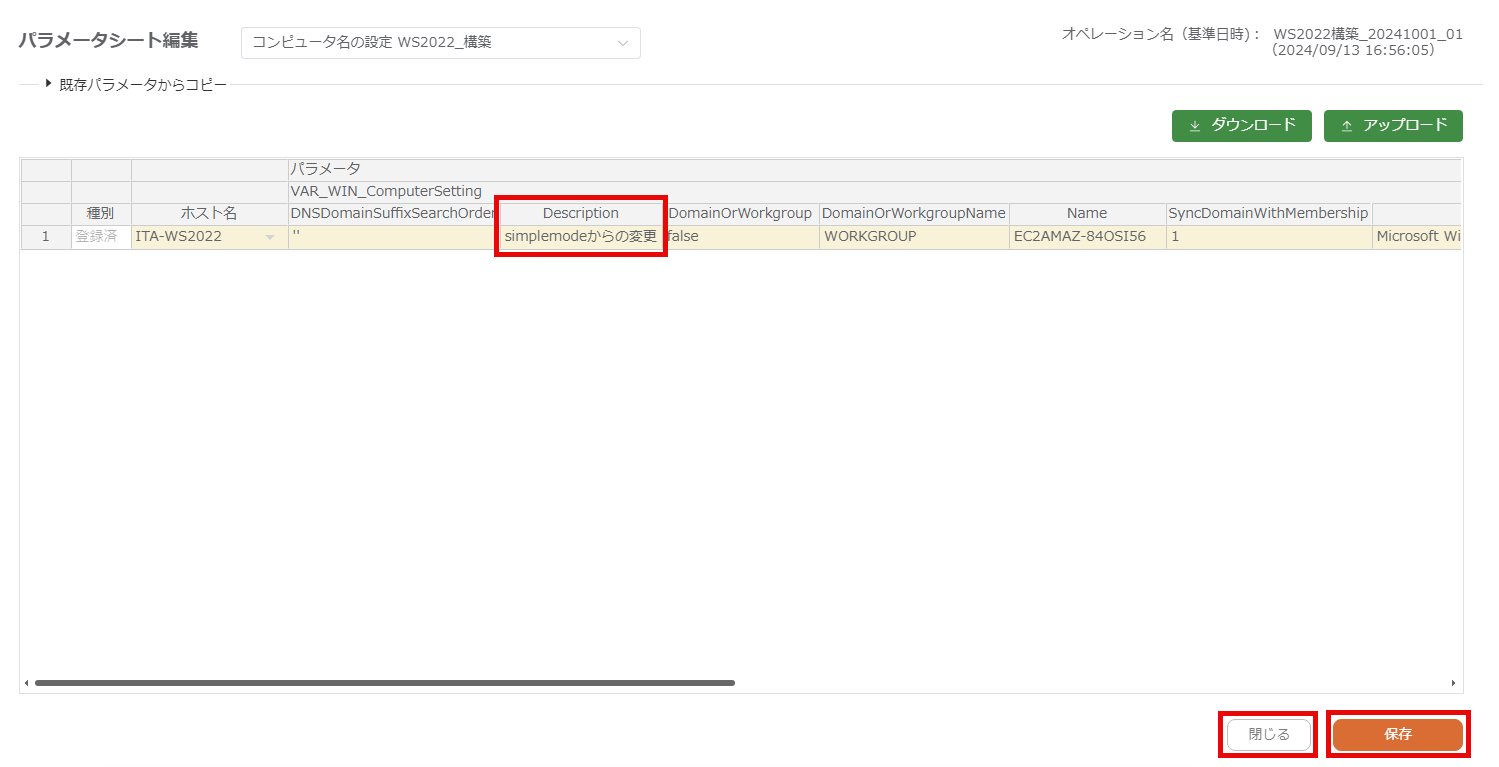Click the horizontal scrollbar thumb
The image size is (1499, 767).
[384, 683]
